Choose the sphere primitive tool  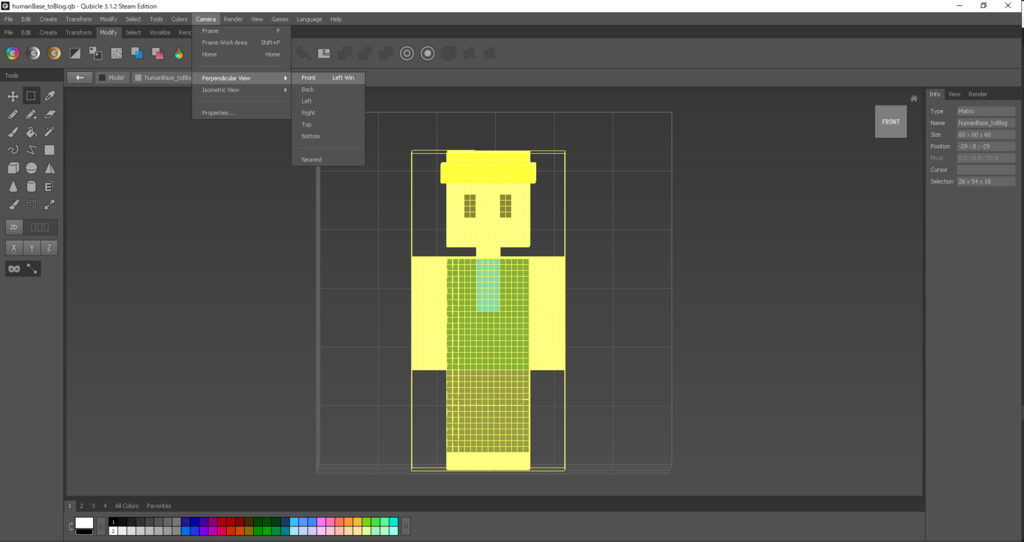[31, 168]
